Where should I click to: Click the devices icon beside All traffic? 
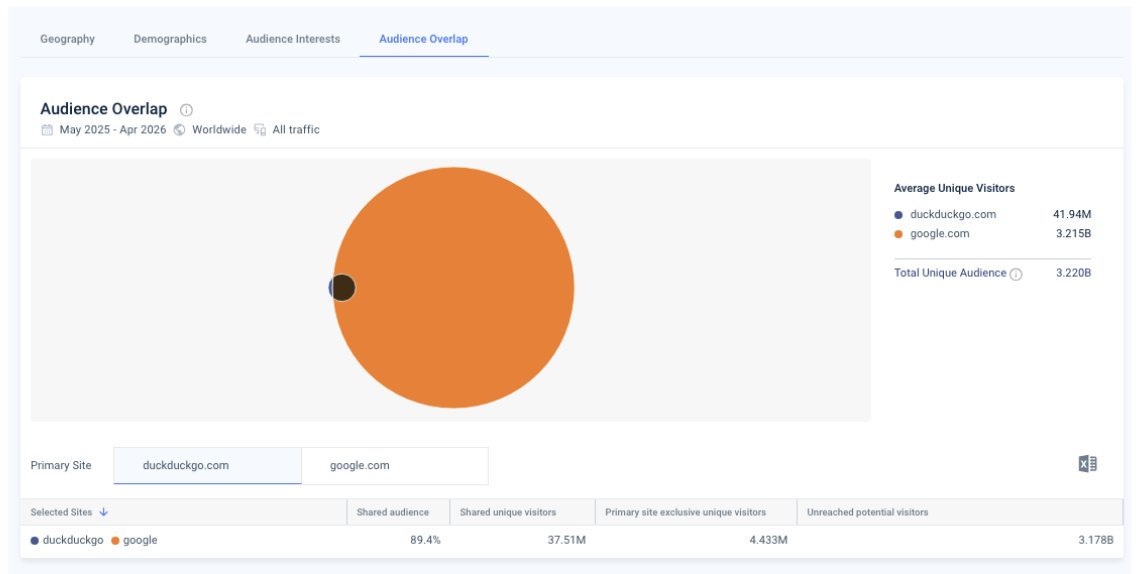(260, 130)
